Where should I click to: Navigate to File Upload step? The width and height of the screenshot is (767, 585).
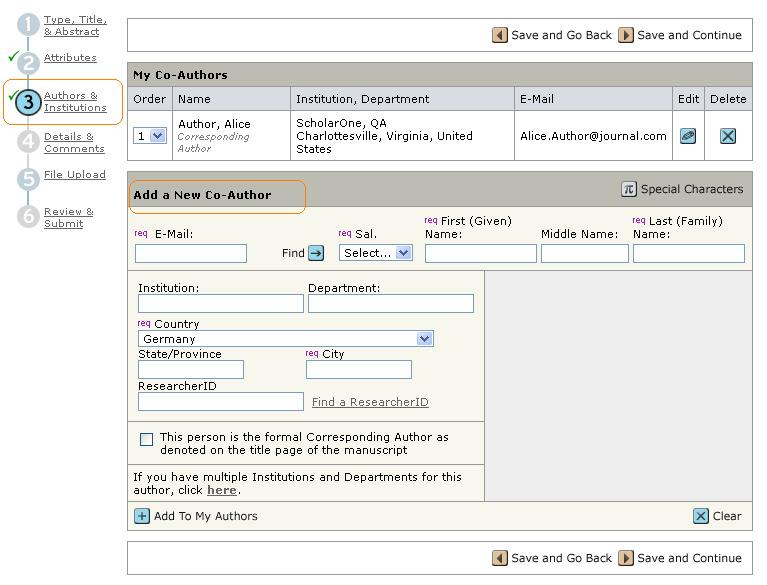point(74,175)
